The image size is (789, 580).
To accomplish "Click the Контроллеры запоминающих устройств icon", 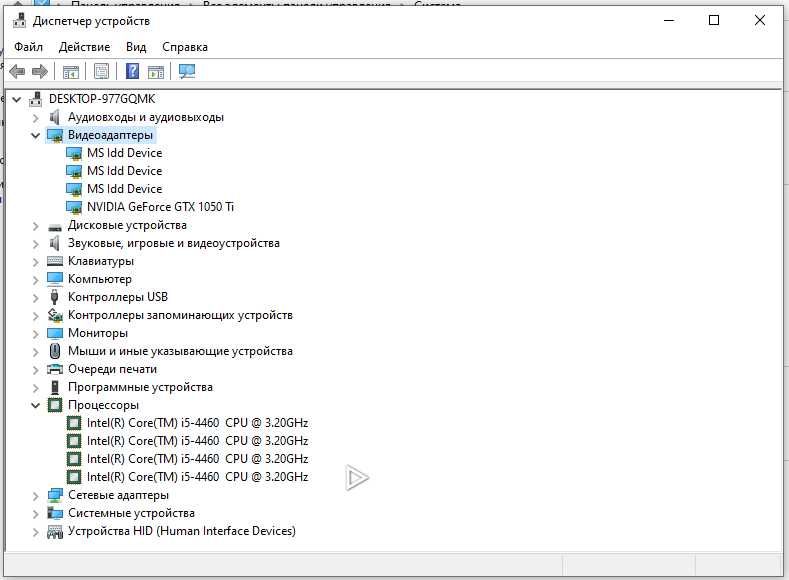I will tap(55, 315).
